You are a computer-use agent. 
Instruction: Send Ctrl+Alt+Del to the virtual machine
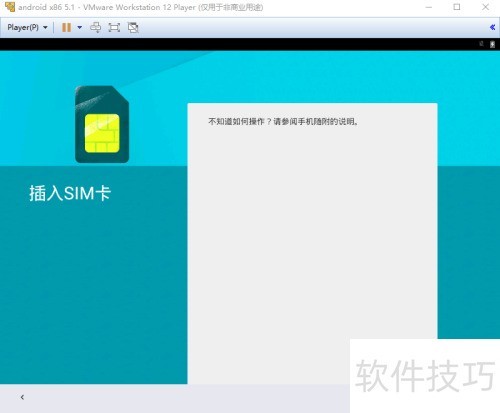[96, 27]
